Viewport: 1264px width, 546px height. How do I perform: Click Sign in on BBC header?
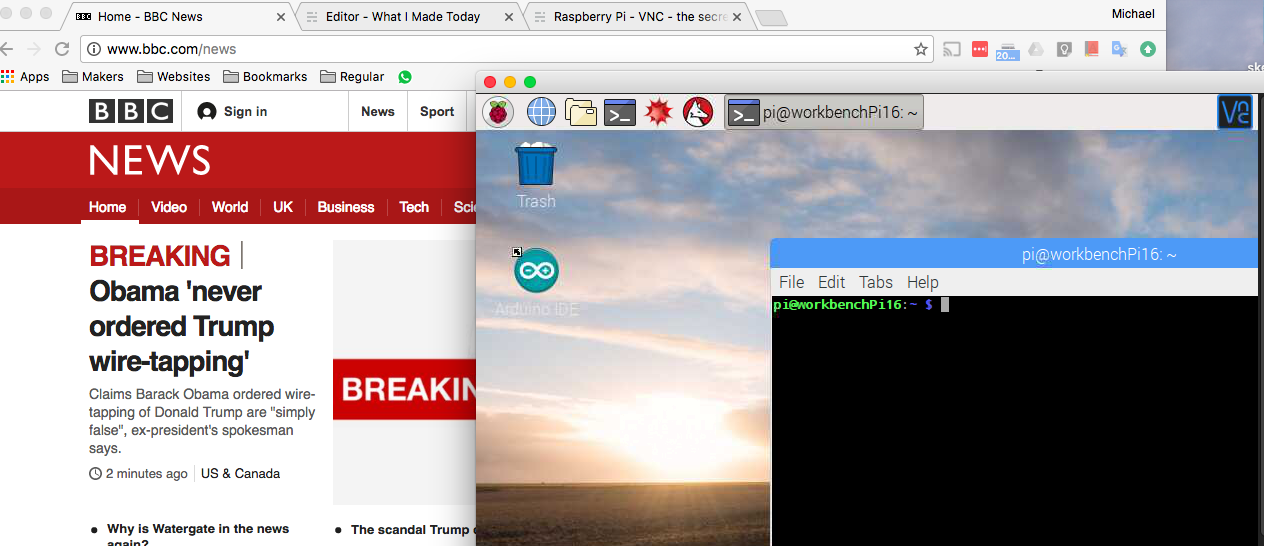tap(233, 111)
